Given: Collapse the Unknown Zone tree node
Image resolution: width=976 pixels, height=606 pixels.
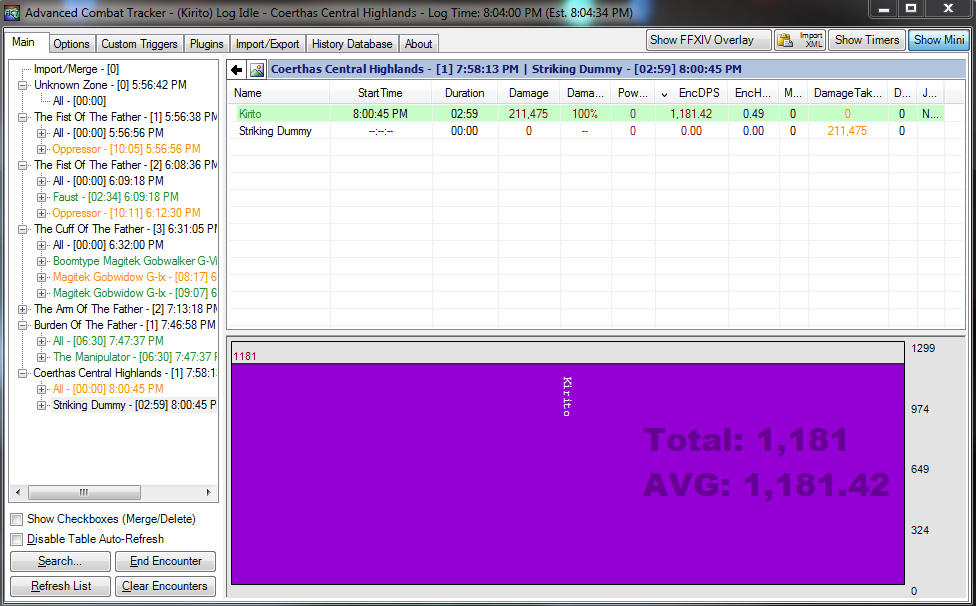Looking at the screenshot, I should (x=23, y=85).
